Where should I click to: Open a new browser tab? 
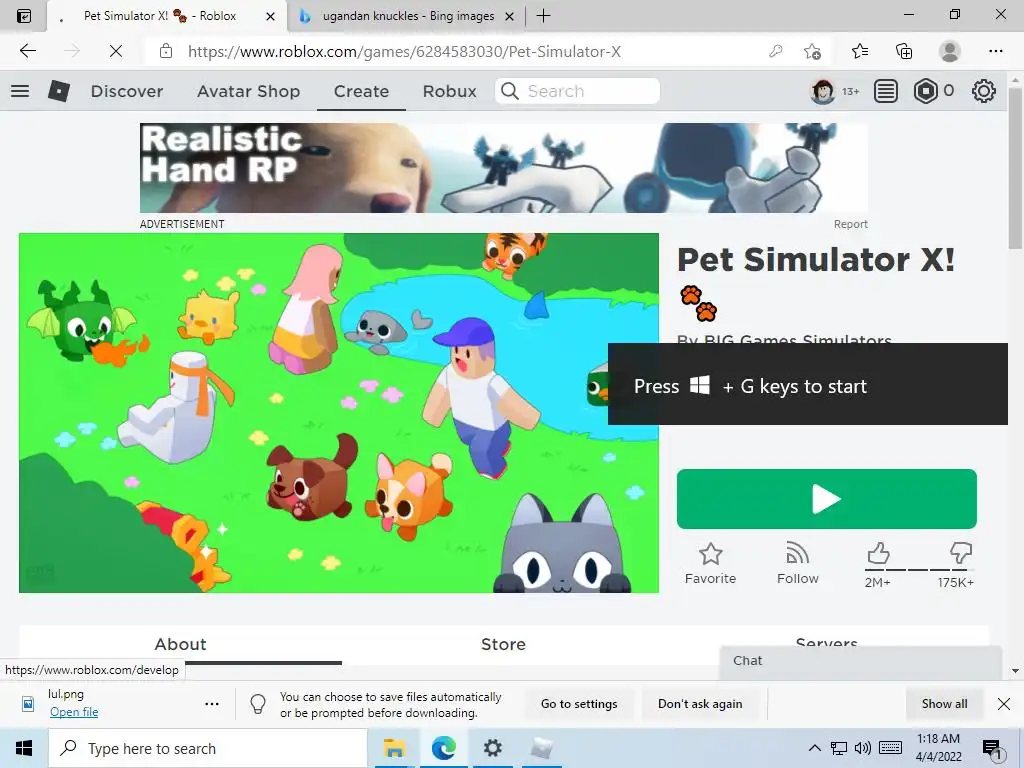tap(543, 16)
